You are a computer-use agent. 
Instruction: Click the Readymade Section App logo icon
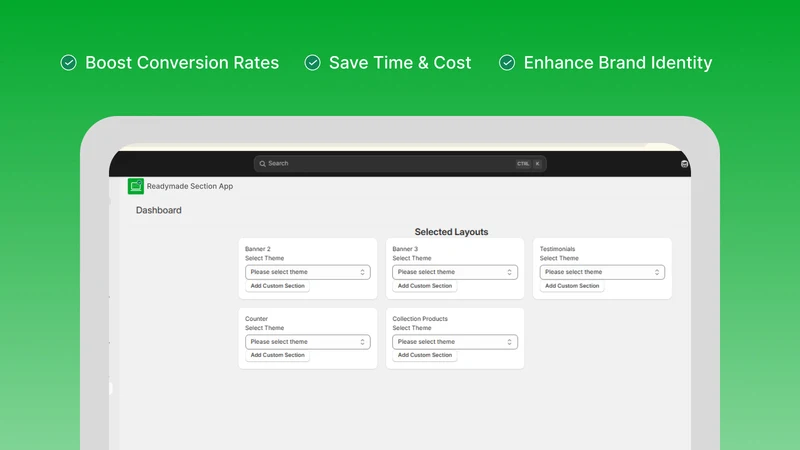tap(136, 186)
